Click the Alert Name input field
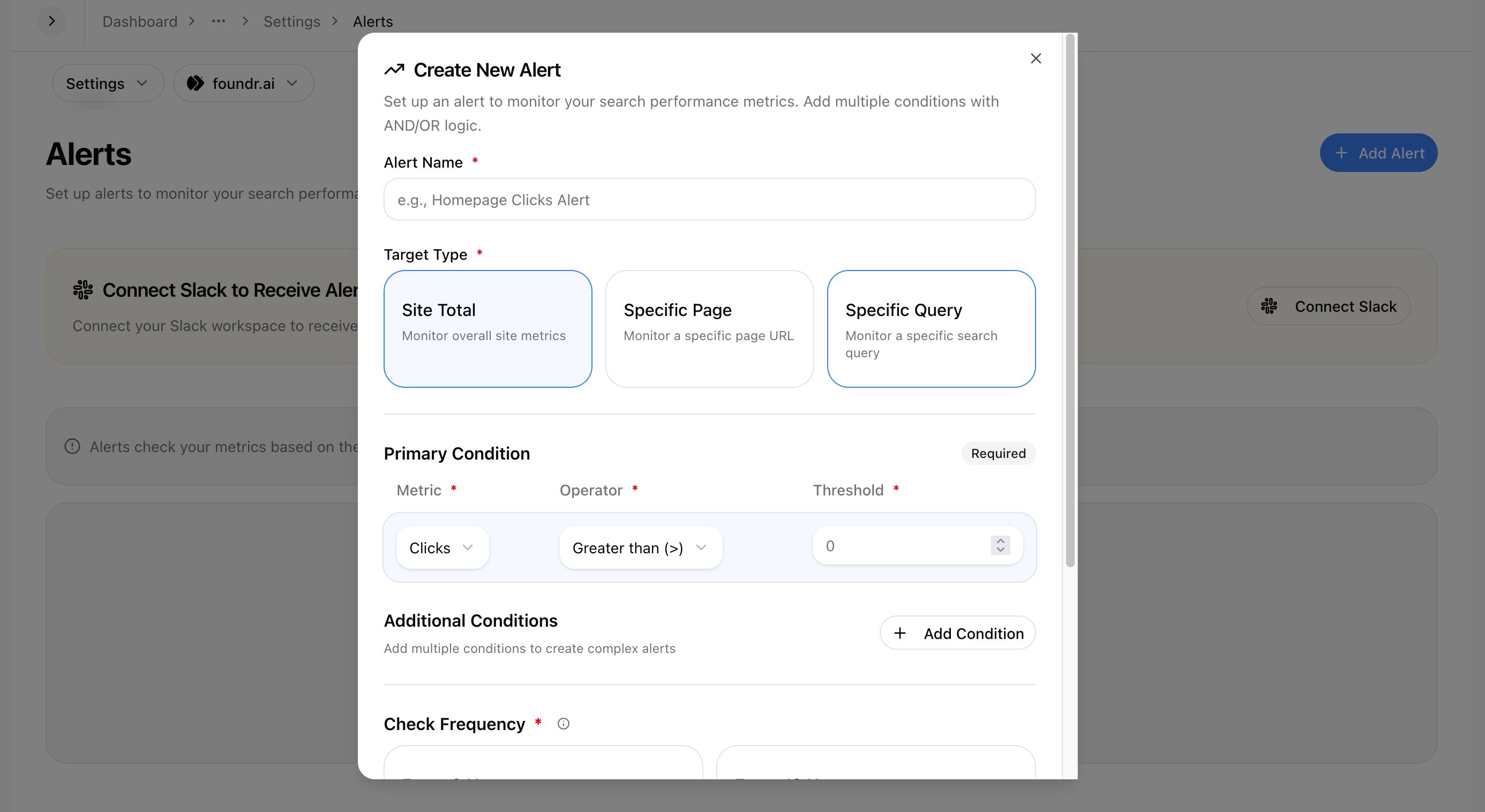1485x812 pixels. click(709, 199)
